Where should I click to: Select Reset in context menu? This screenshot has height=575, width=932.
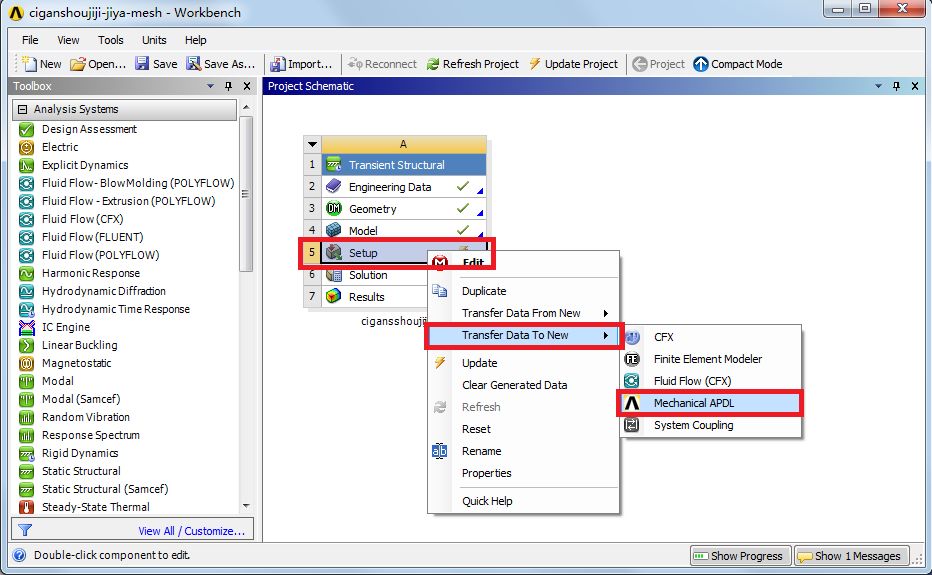point(524,429)
